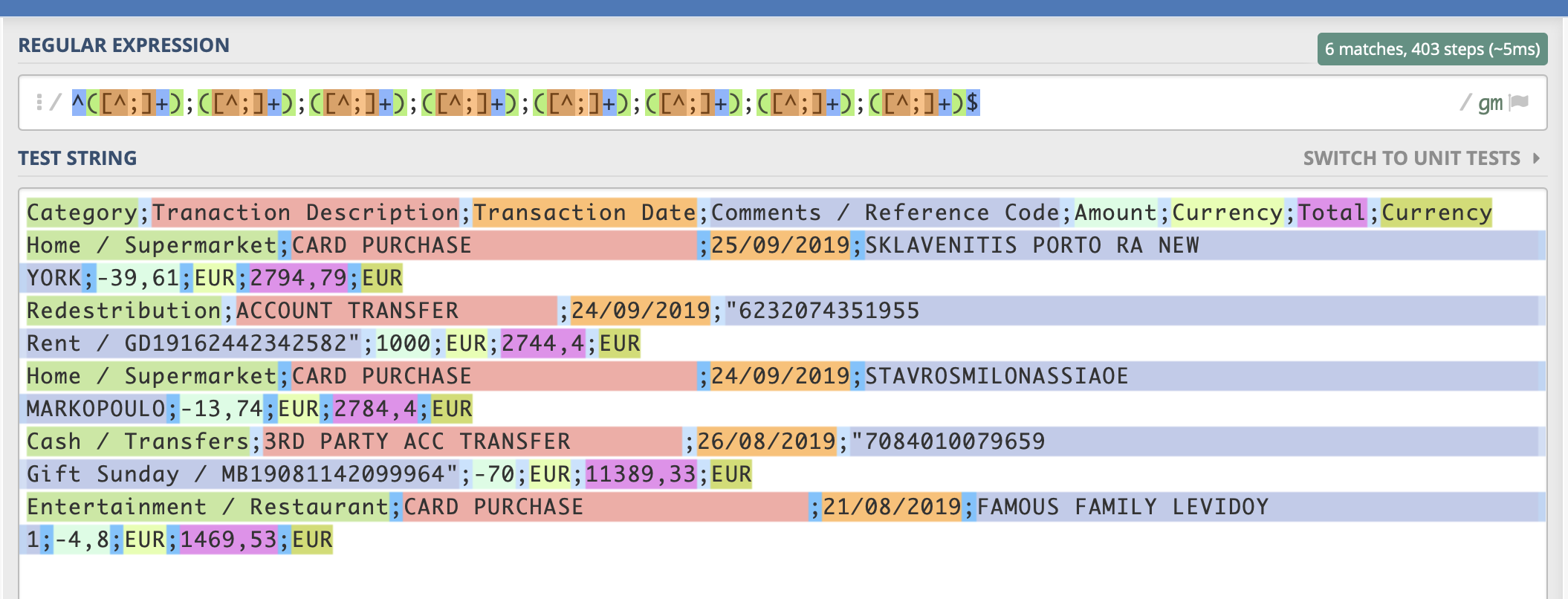
Task: Click the amount -70
Action: click(x=494, y=475)
